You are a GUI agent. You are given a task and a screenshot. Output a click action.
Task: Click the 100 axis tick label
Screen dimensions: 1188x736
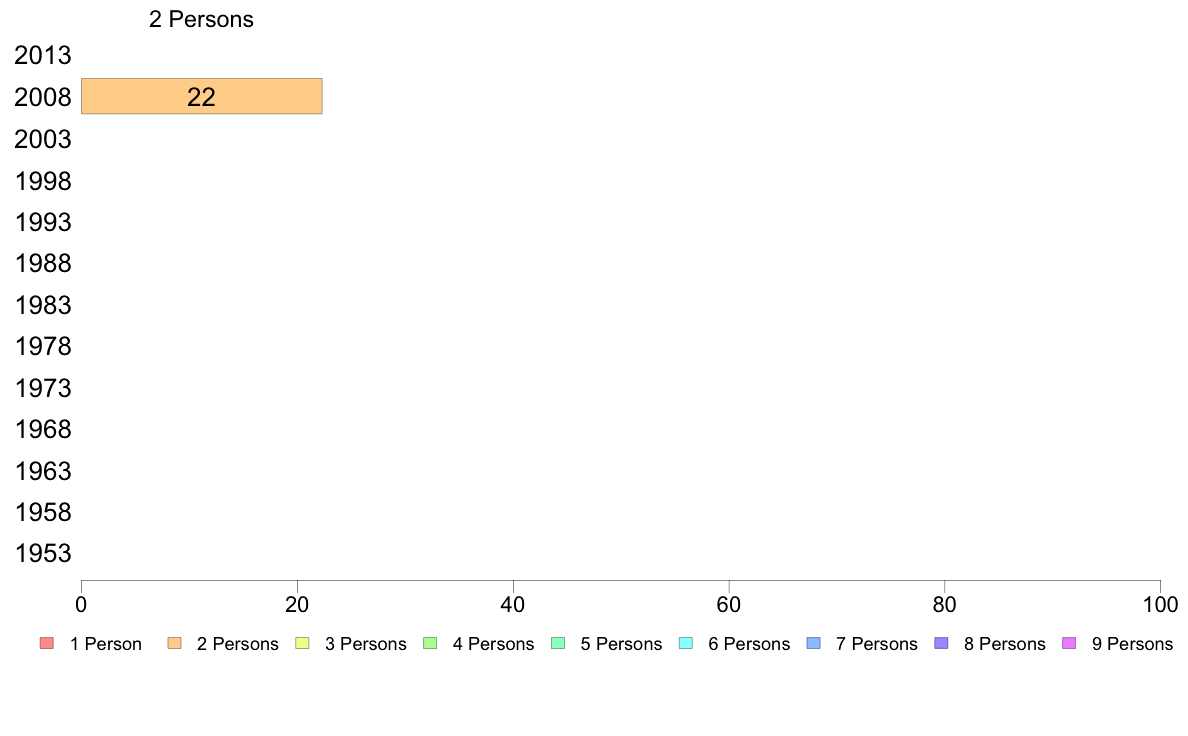coord(1160,604)
